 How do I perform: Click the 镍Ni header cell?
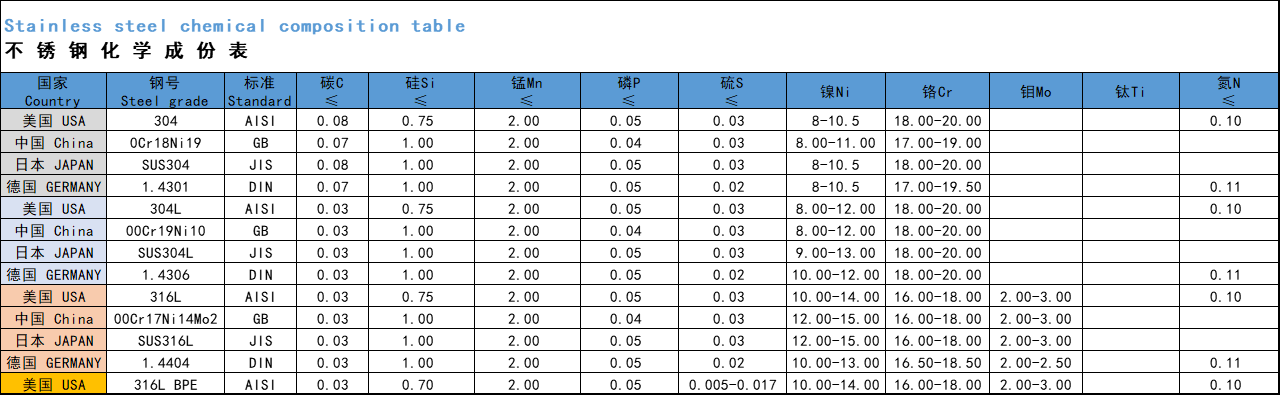(835, 91)
